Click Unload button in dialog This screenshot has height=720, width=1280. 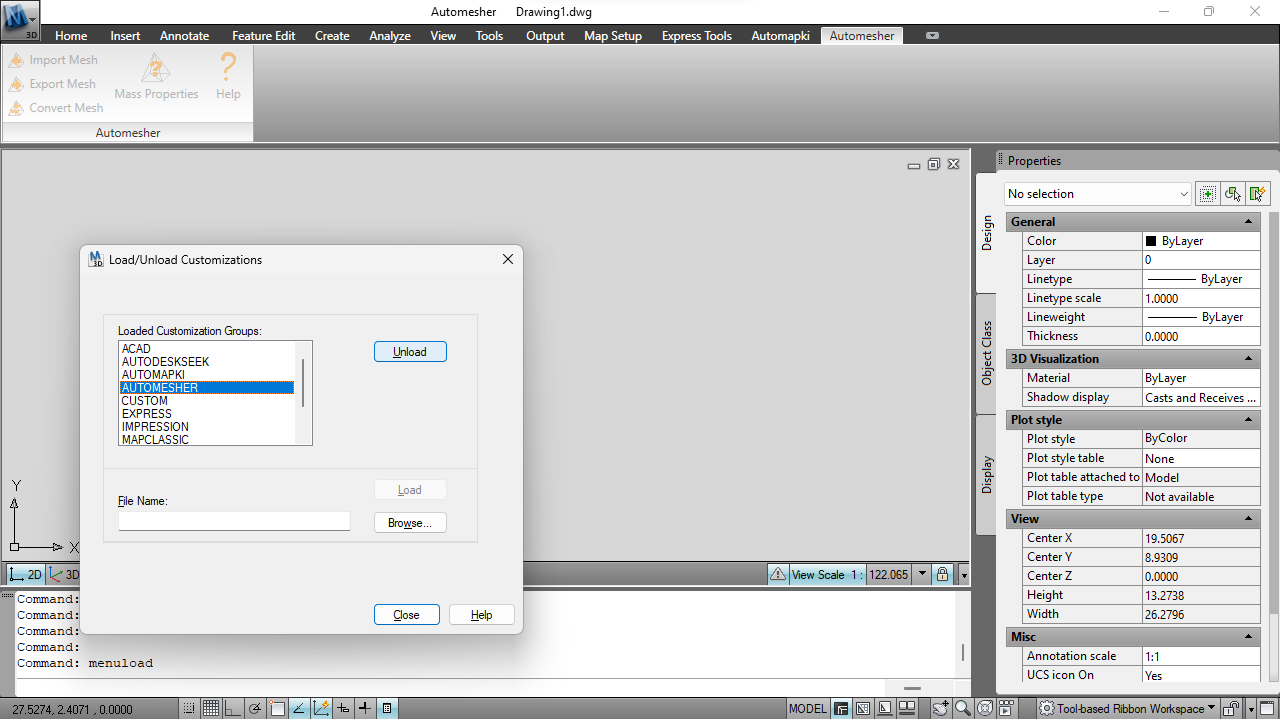coord(410,352)
